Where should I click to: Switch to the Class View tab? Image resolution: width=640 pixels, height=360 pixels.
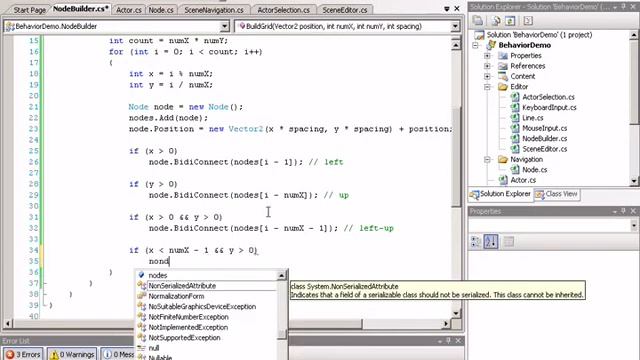point(557,194)
